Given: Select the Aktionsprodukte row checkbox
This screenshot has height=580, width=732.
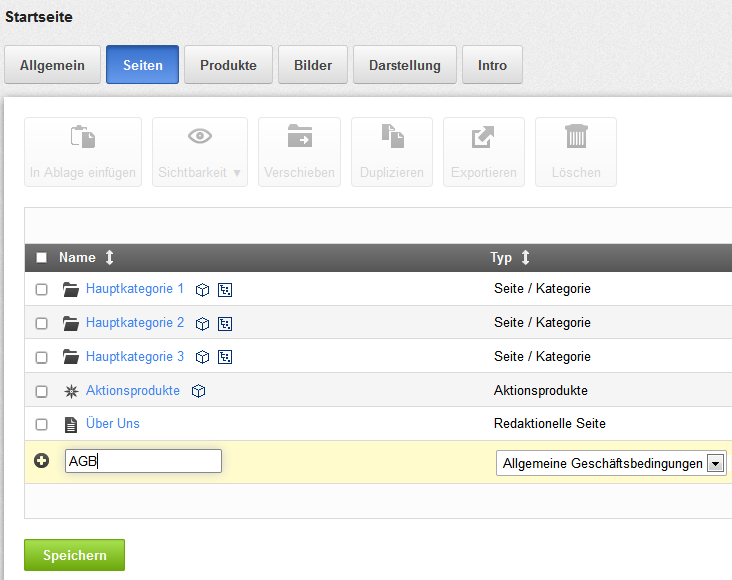Looking at the screenshot, I should click(42, 391).
